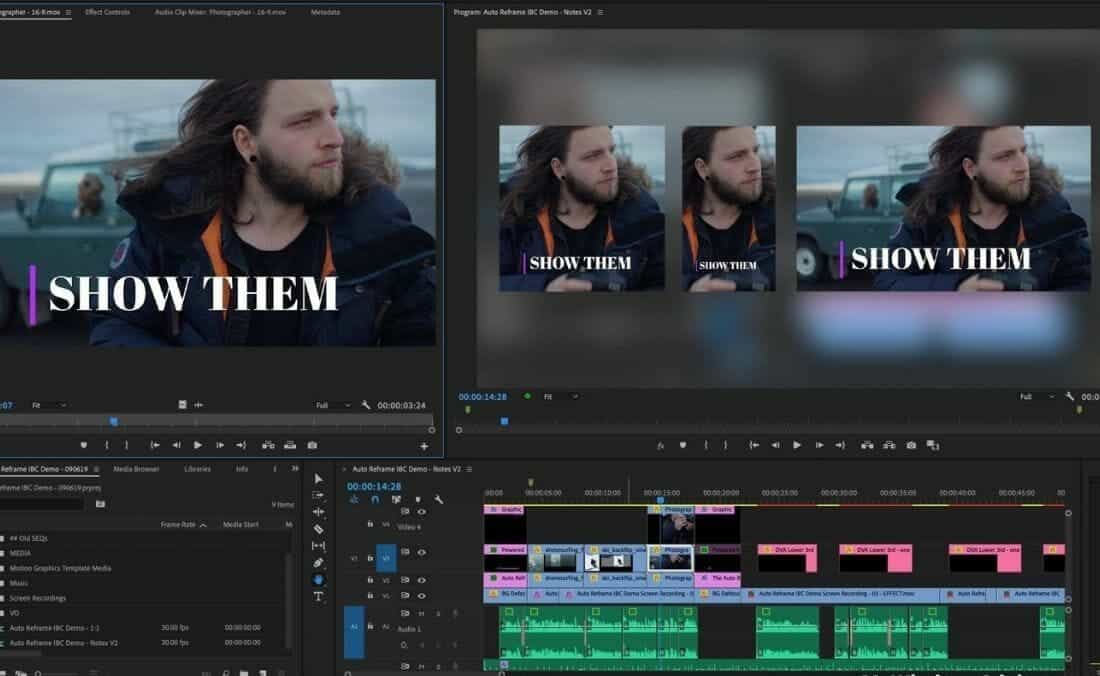The height and width of the screenshot is (676, 1100).
Task: Add marker in Program monitor
Action: [683, 445]
